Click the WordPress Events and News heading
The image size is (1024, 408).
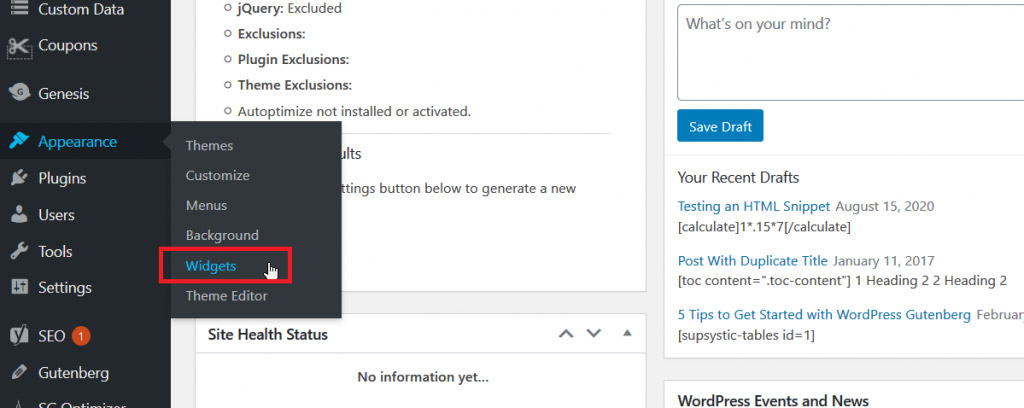point(773,400)
